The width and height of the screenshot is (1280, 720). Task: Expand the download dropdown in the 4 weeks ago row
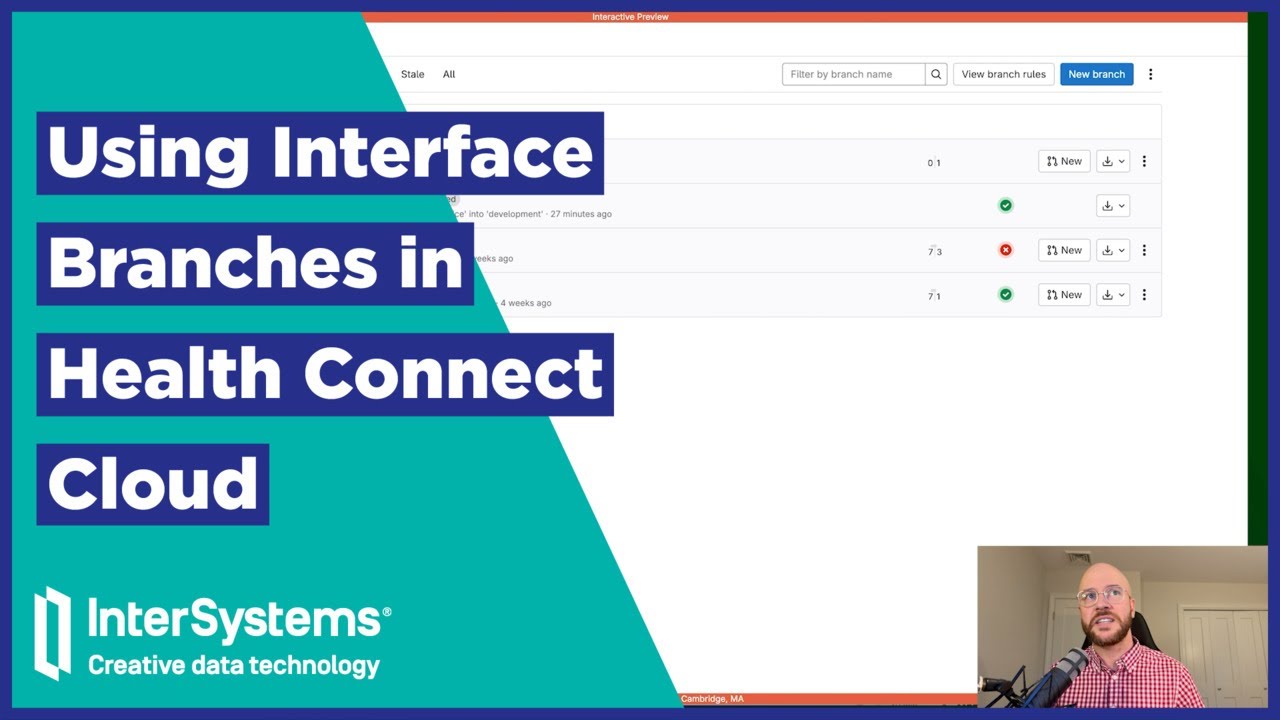(x=1113, y=295)
